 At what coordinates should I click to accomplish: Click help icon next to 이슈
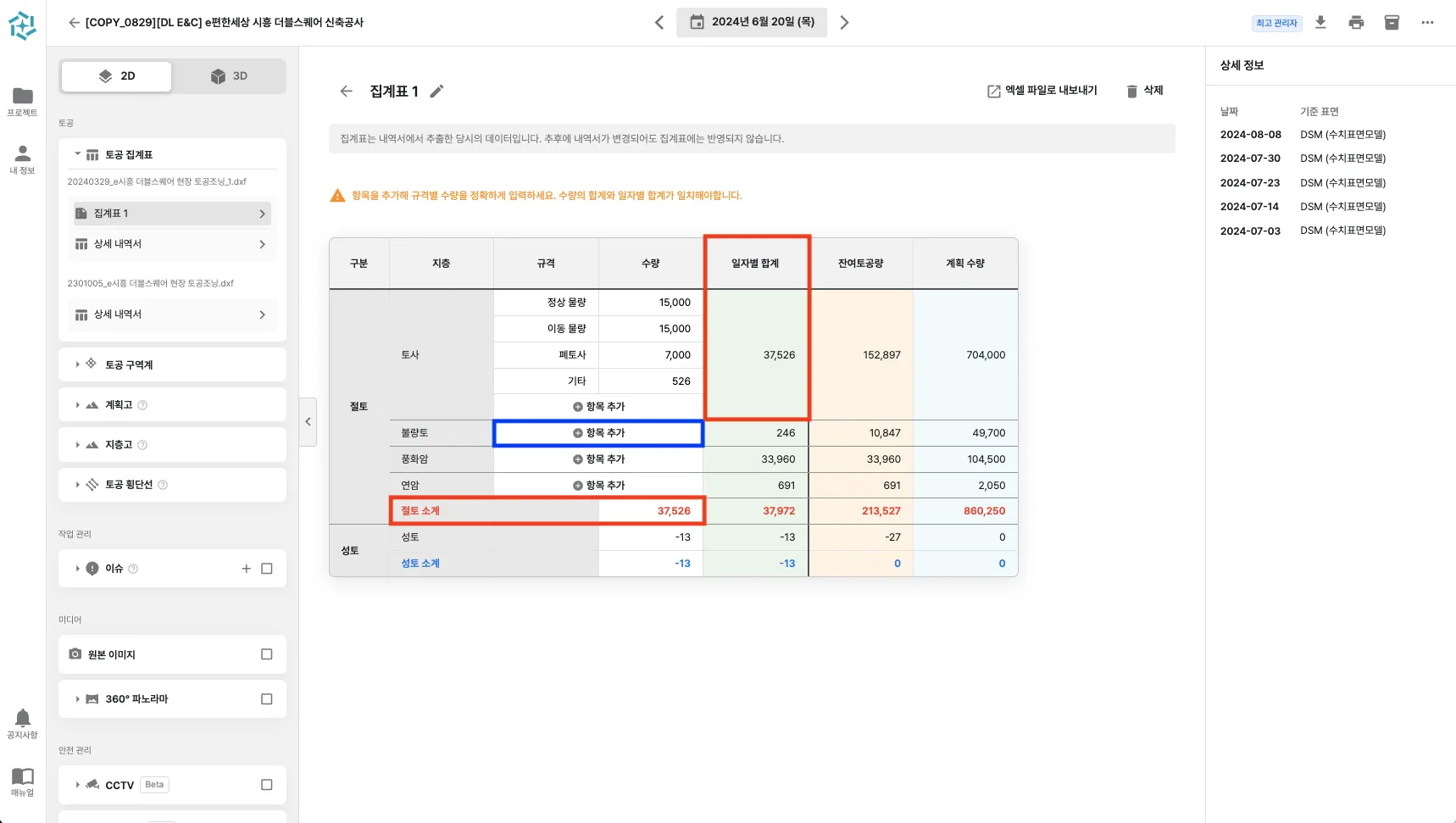coord(133,569)
